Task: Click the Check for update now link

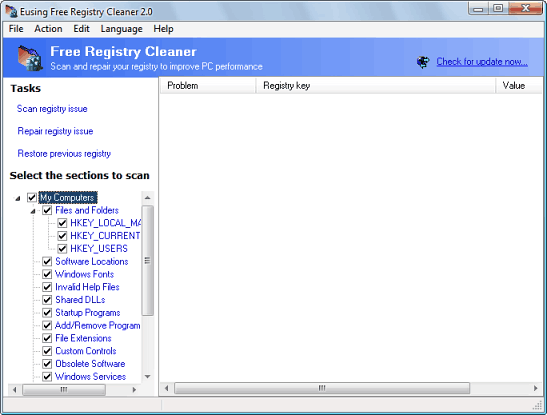Action: [482, 62]
